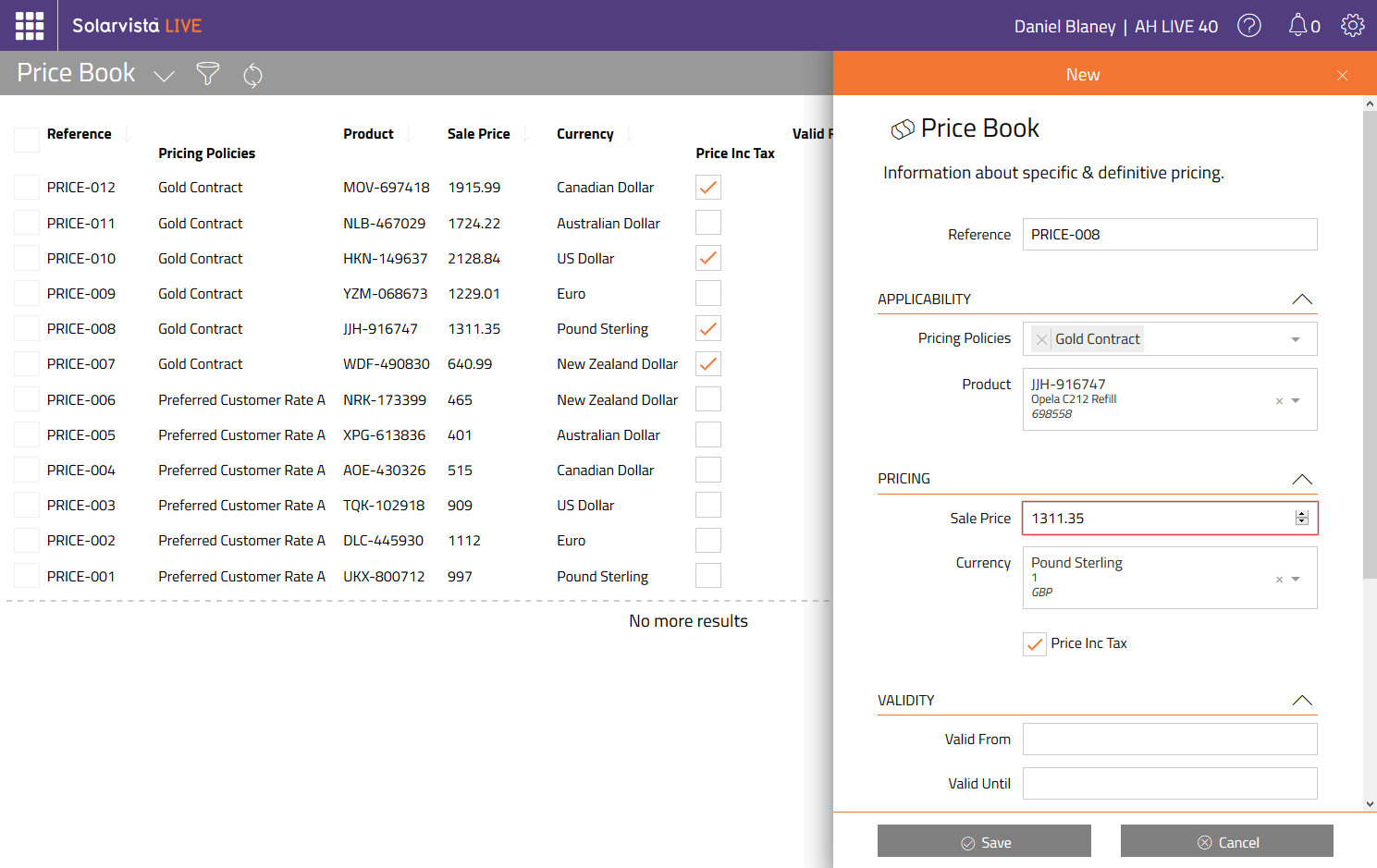This screenshot has height=868, width=1377.
Task: Sort by the Reference column header
Action: [x=80, y=134]
